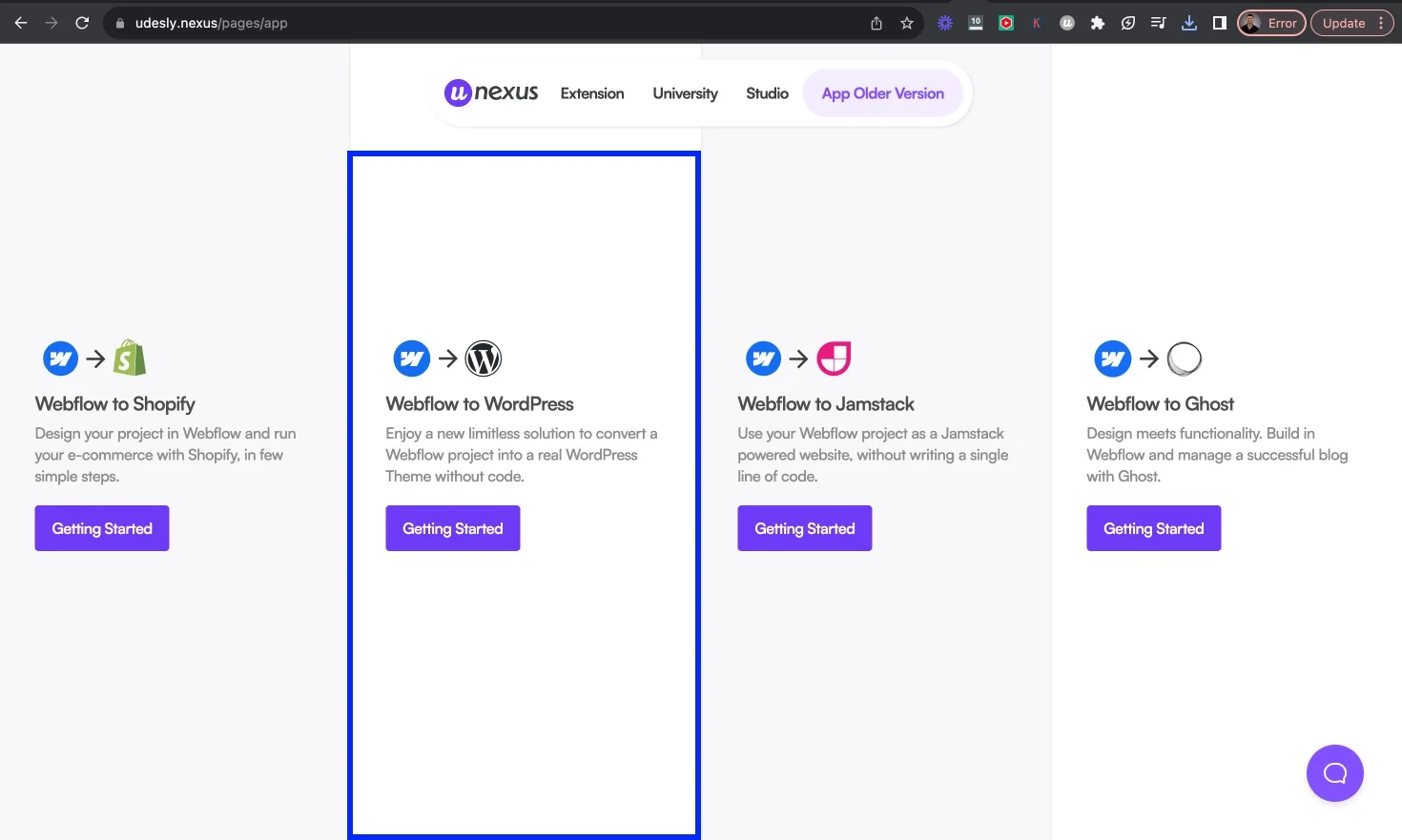Click Getting Started under Webflow to WordPress
Image resolution: width=1402 pixels, height=840 pixels.
[453, 528]
